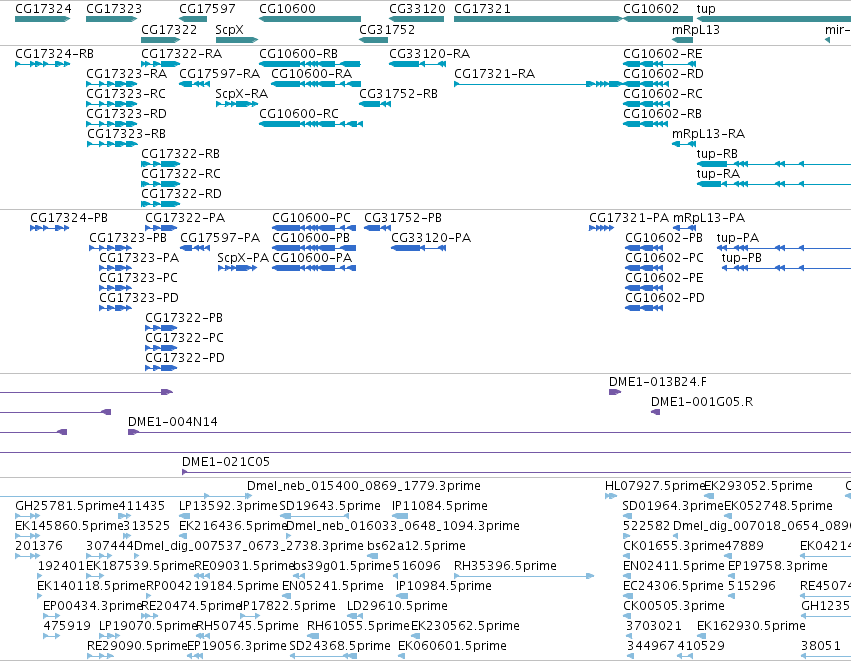The width and height of the screenshot is (851, 661).
Task: Click the CG10602-RE transcript label
Action: click(663, 54)
